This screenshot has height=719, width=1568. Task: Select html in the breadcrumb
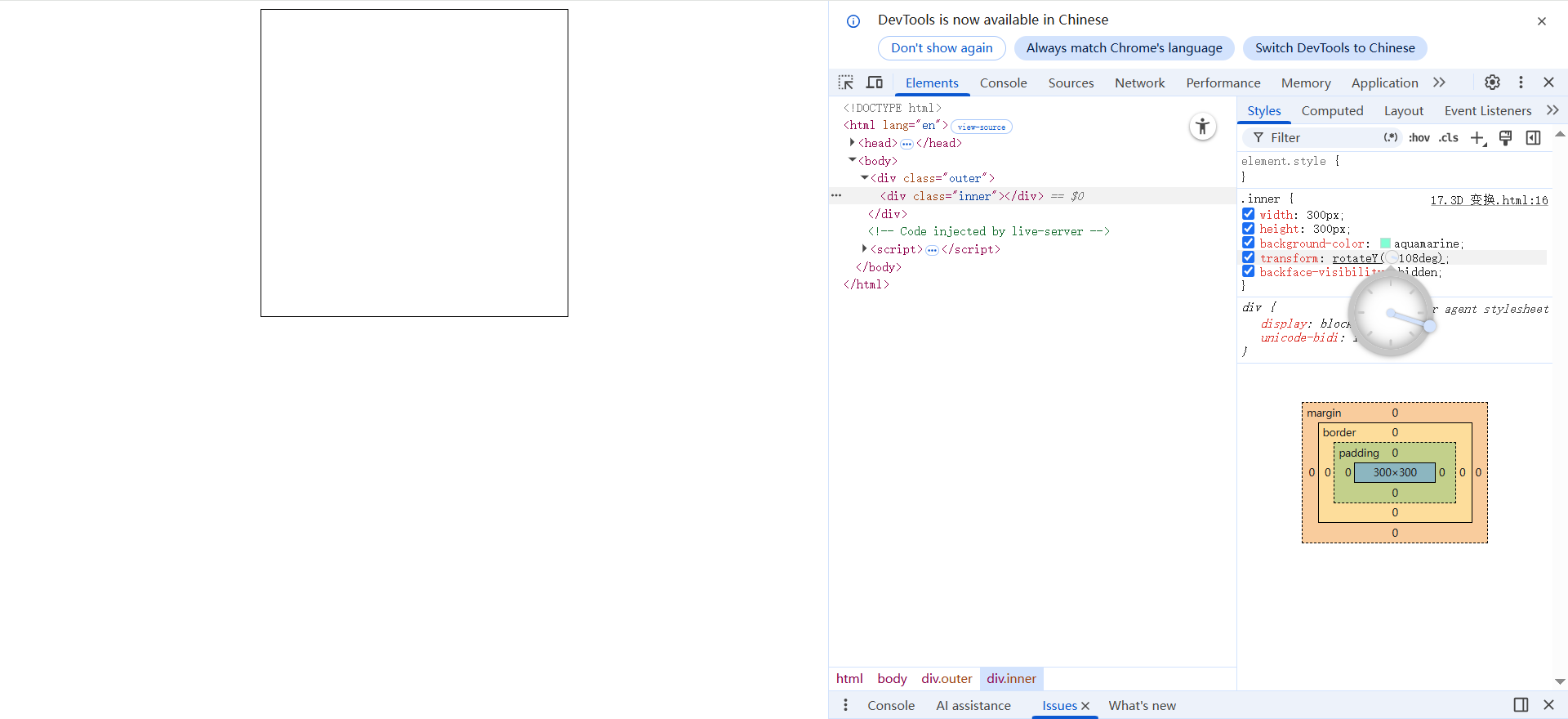[849, 679]
